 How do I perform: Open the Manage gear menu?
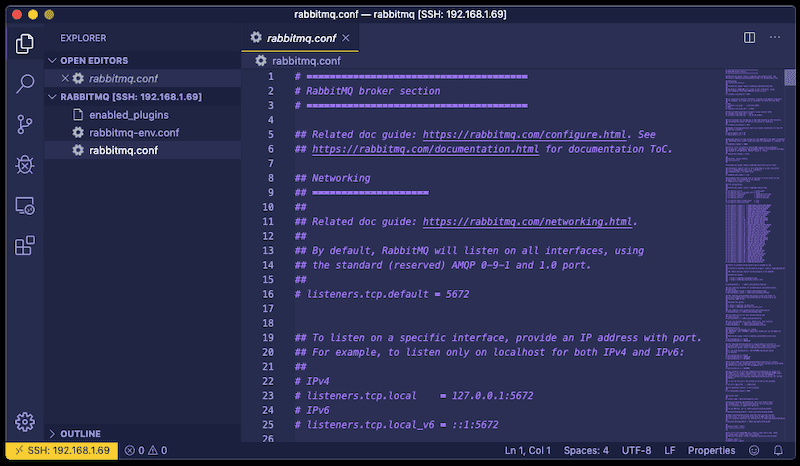tap(24, 422)
